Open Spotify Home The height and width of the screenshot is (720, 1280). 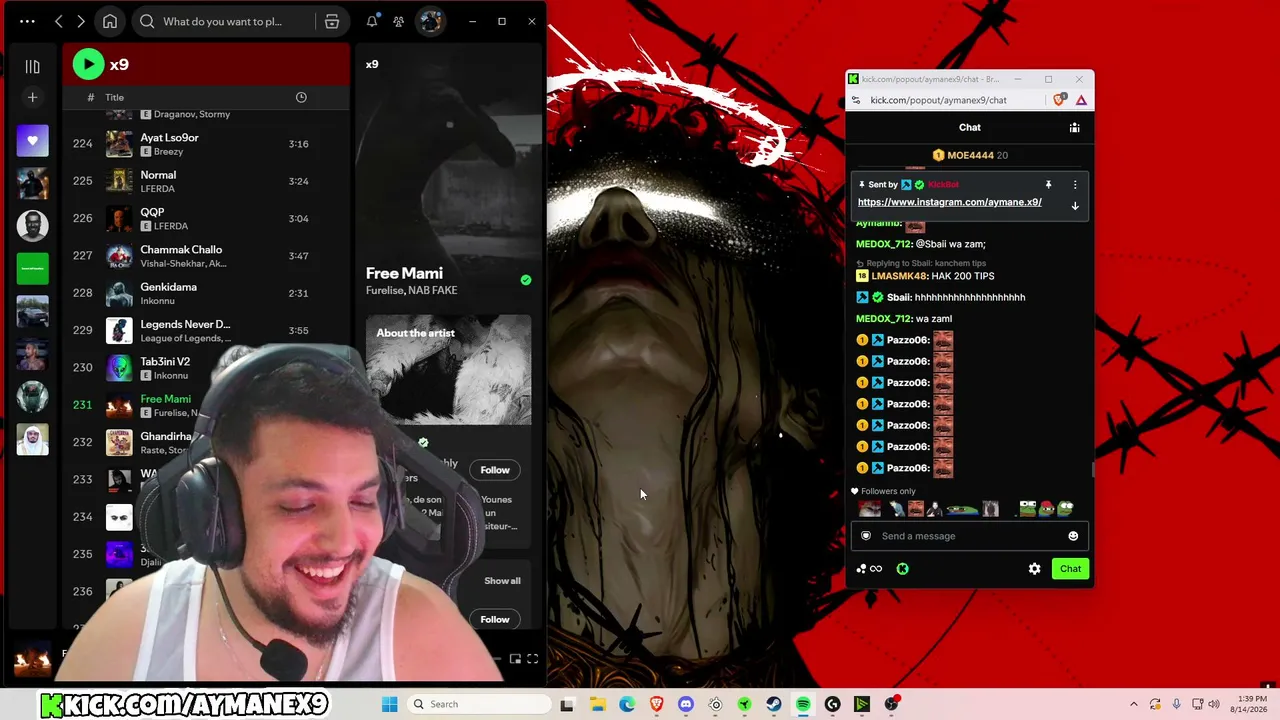(110, 21)
